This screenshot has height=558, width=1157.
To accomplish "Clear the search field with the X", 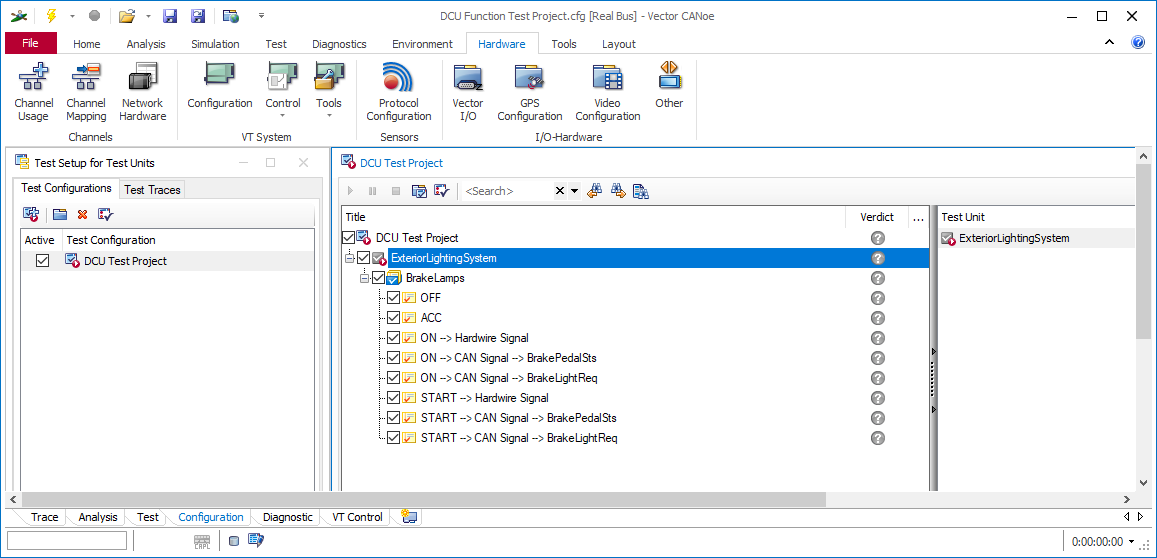I will 560,191.
